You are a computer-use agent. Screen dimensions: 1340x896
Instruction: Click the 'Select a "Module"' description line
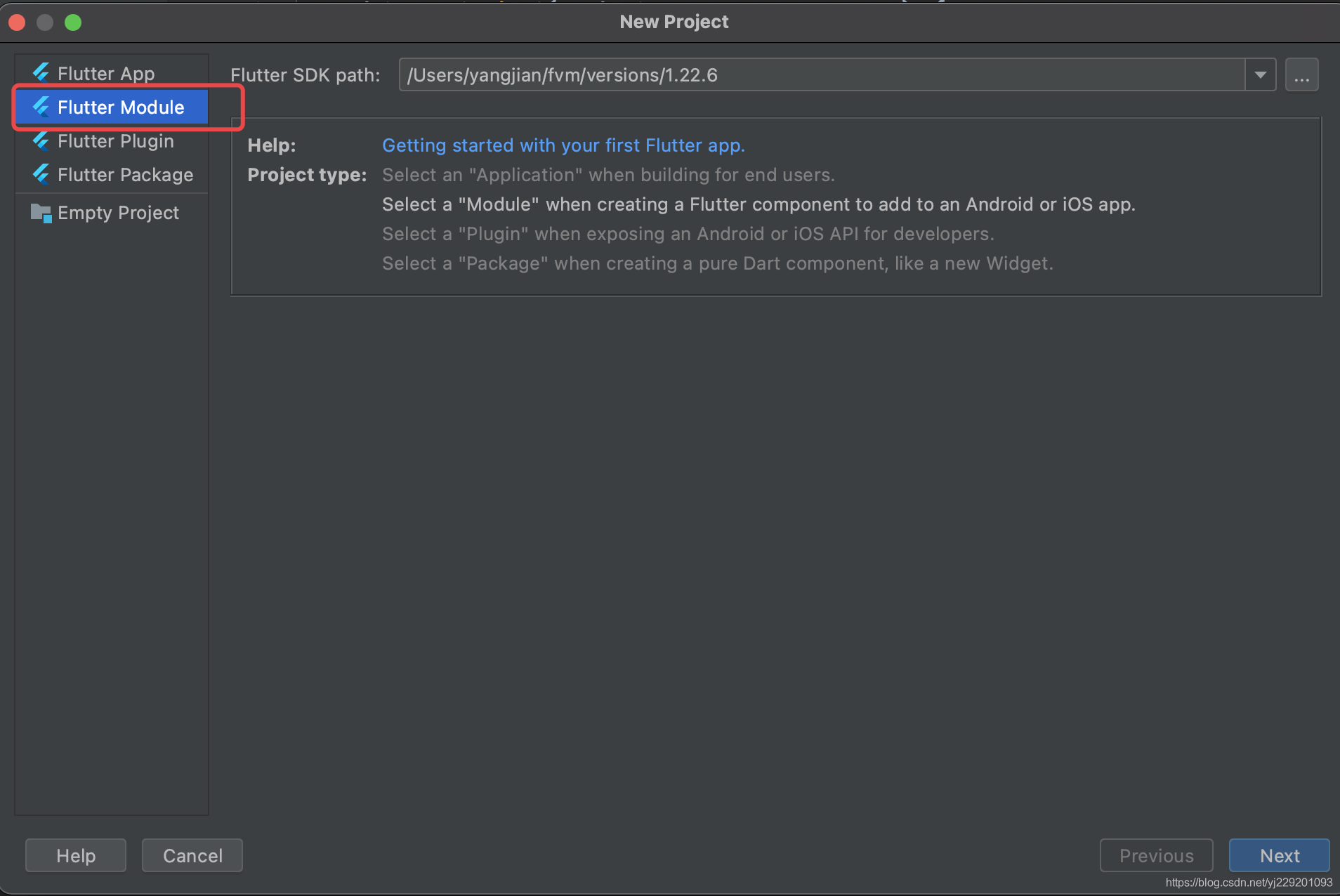tap(758, 204)
